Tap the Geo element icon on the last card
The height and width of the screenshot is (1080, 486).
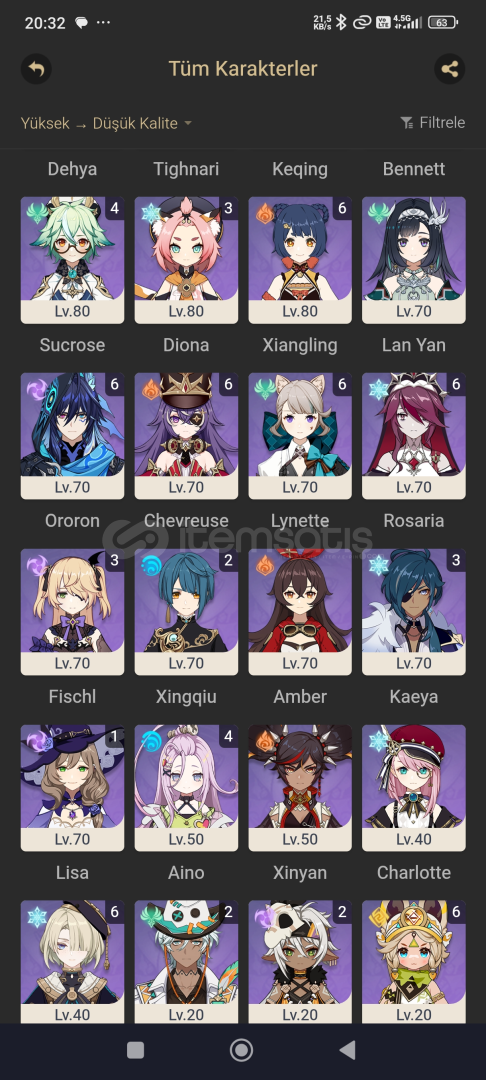(376, 917)
